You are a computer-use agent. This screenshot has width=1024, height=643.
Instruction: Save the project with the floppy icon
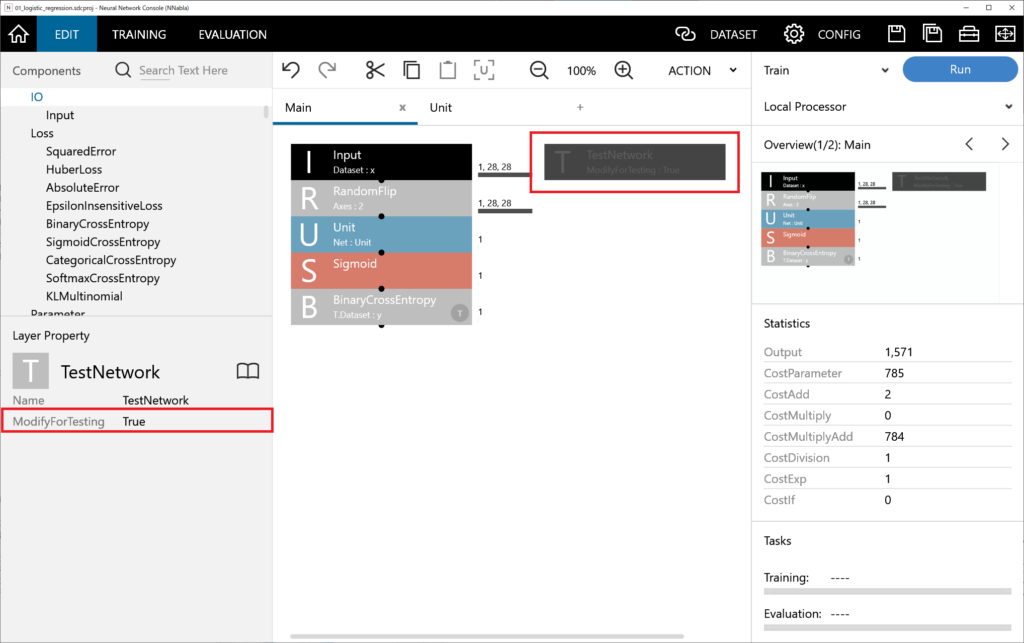pos(896,33)
